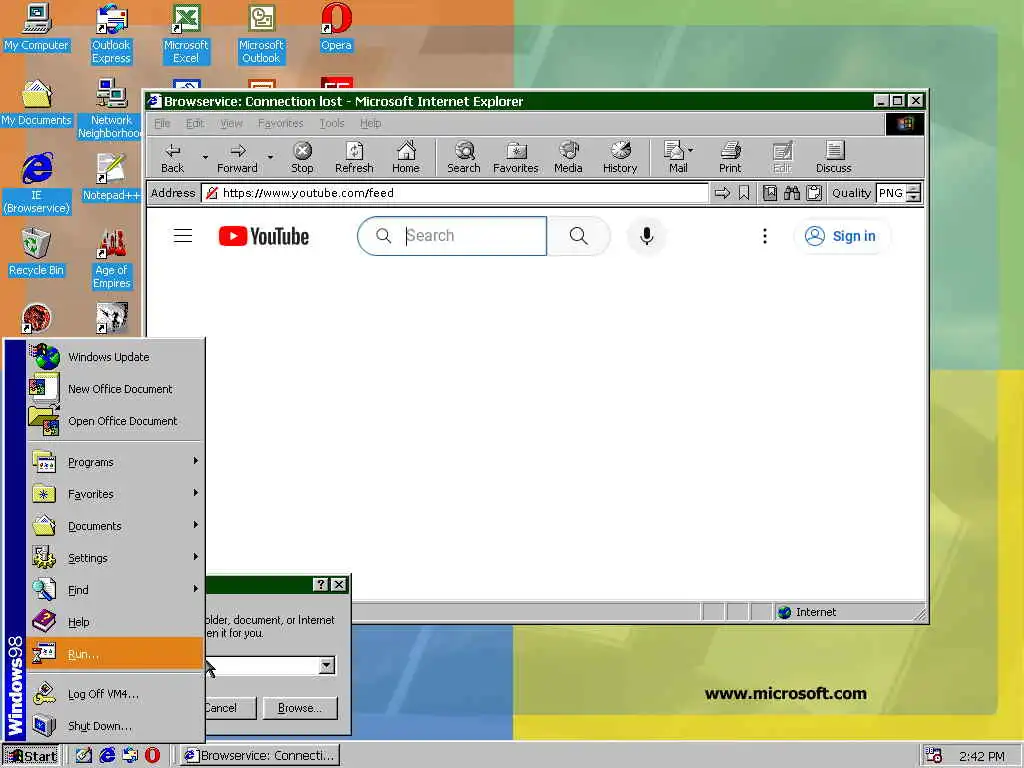
Task: Open the Opera desktop icon
Action: pos(336,27)
